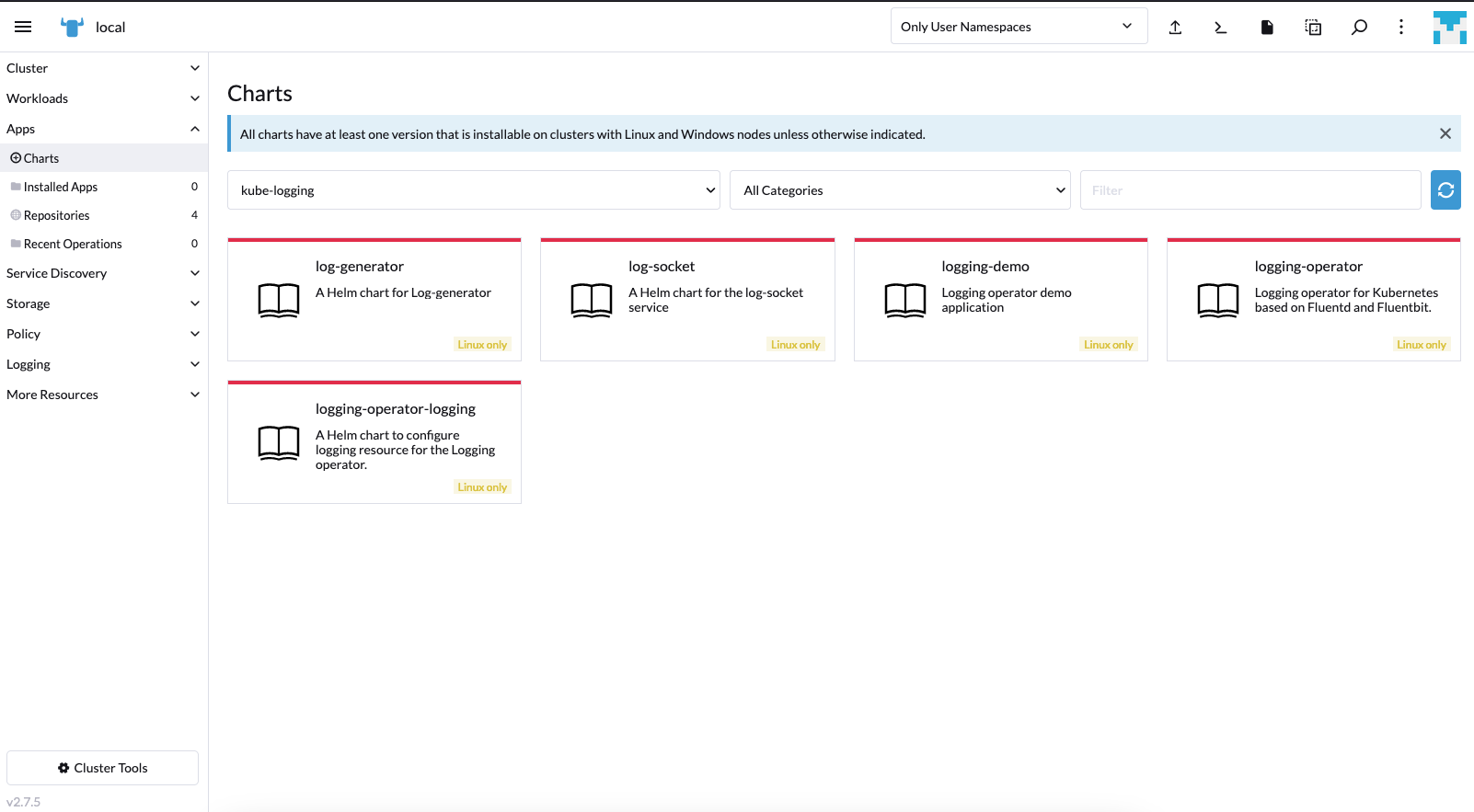Viewport: 1474px width, 812px height.
Task: Click the blue refresh charts button
Action: (1445, 189)
